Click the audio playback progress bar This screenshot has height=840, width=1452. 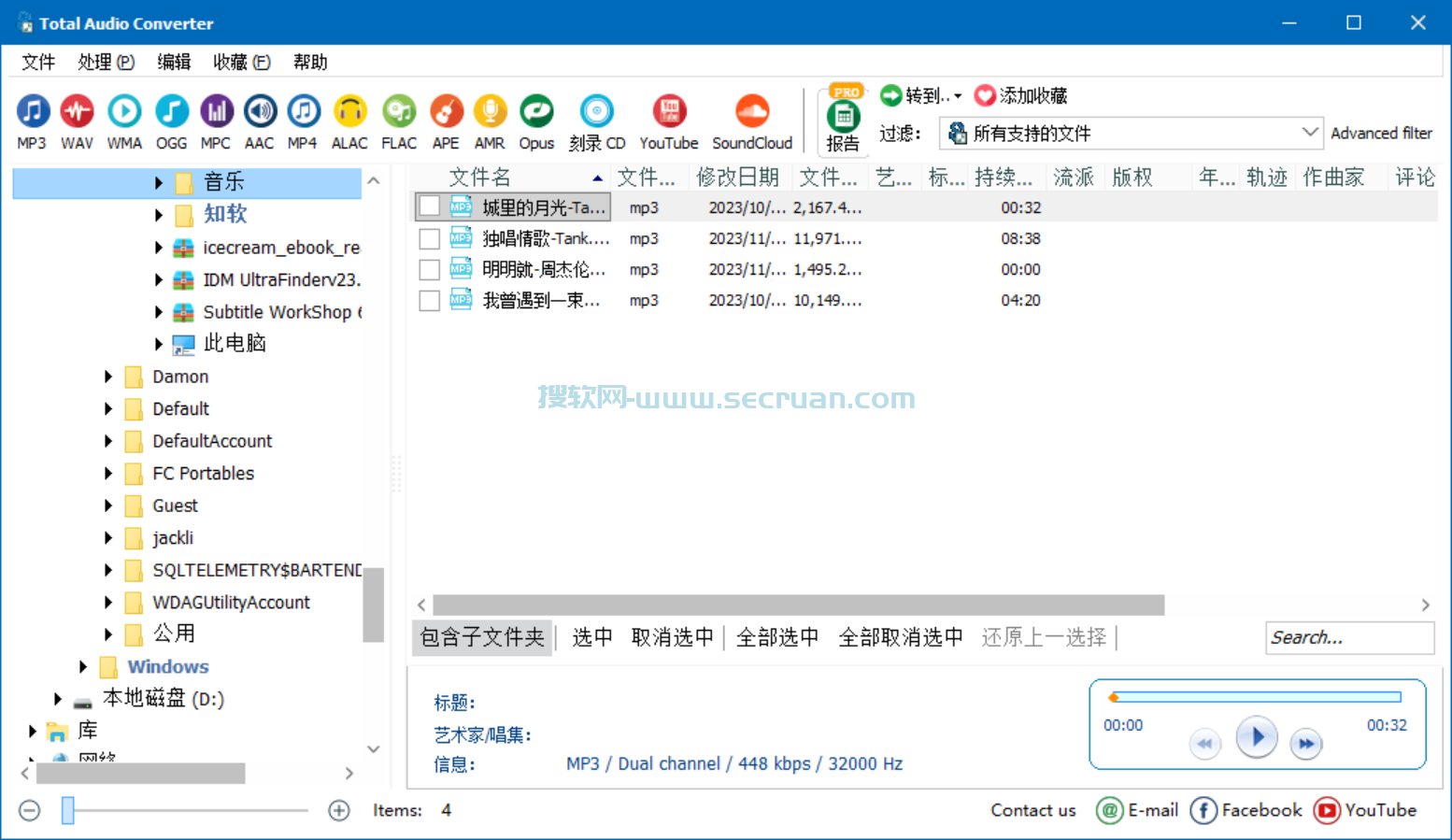click(1257, 697)
